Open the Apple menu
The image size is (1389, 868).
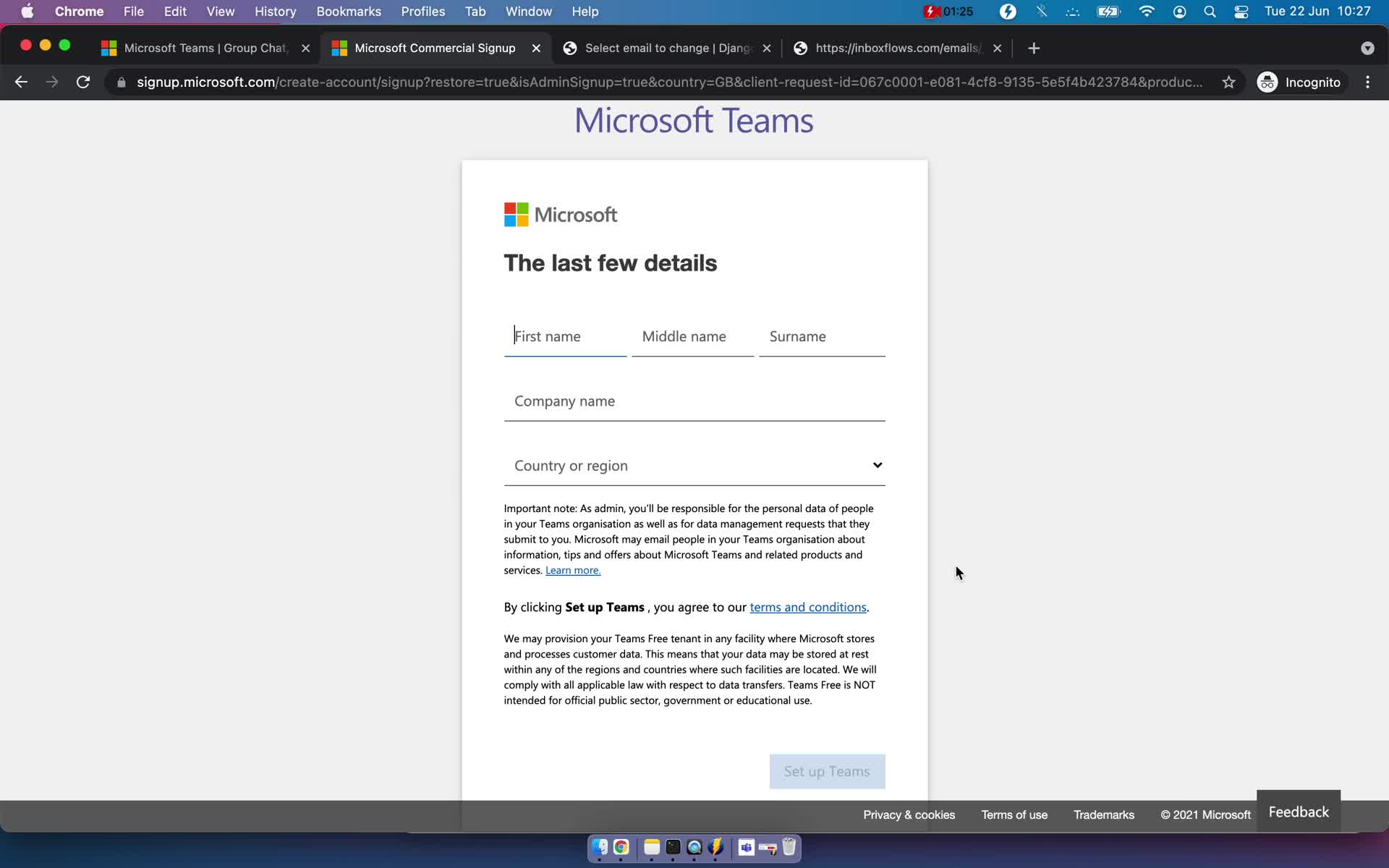pyautogui.click(x=27, y=12)
